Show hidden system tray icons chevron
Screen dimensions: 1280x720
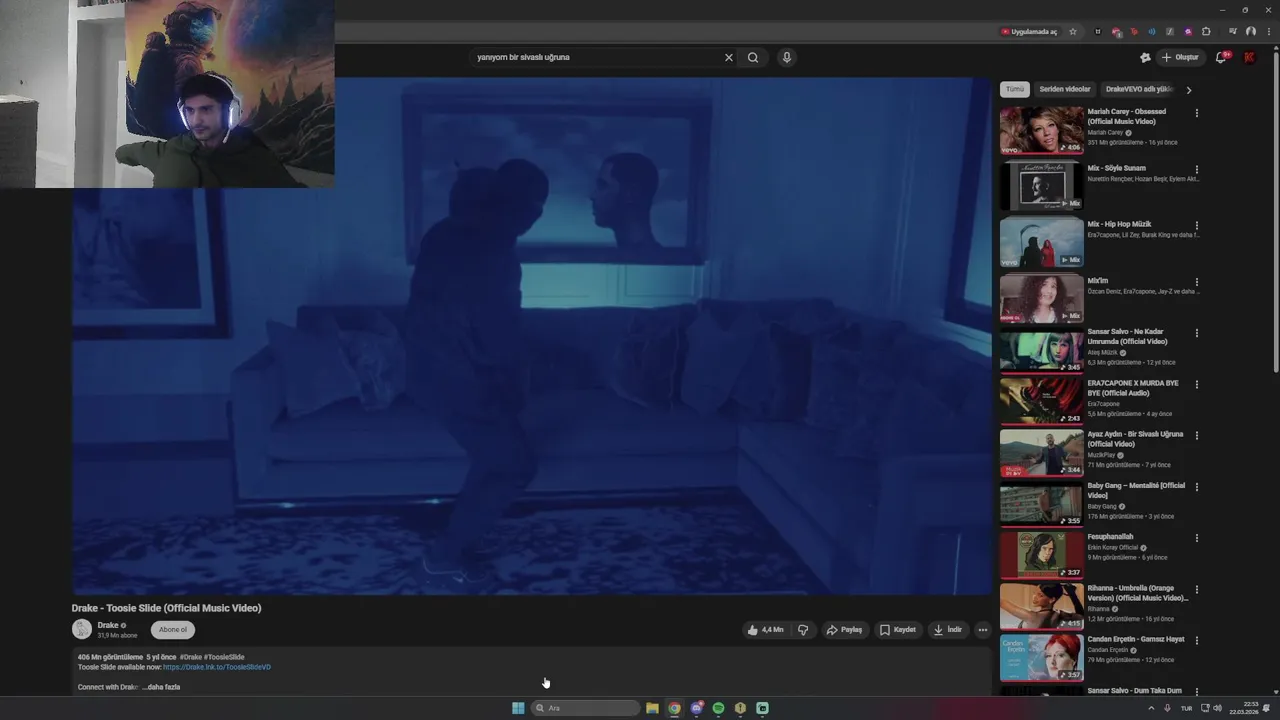[x=1151, y=708]
